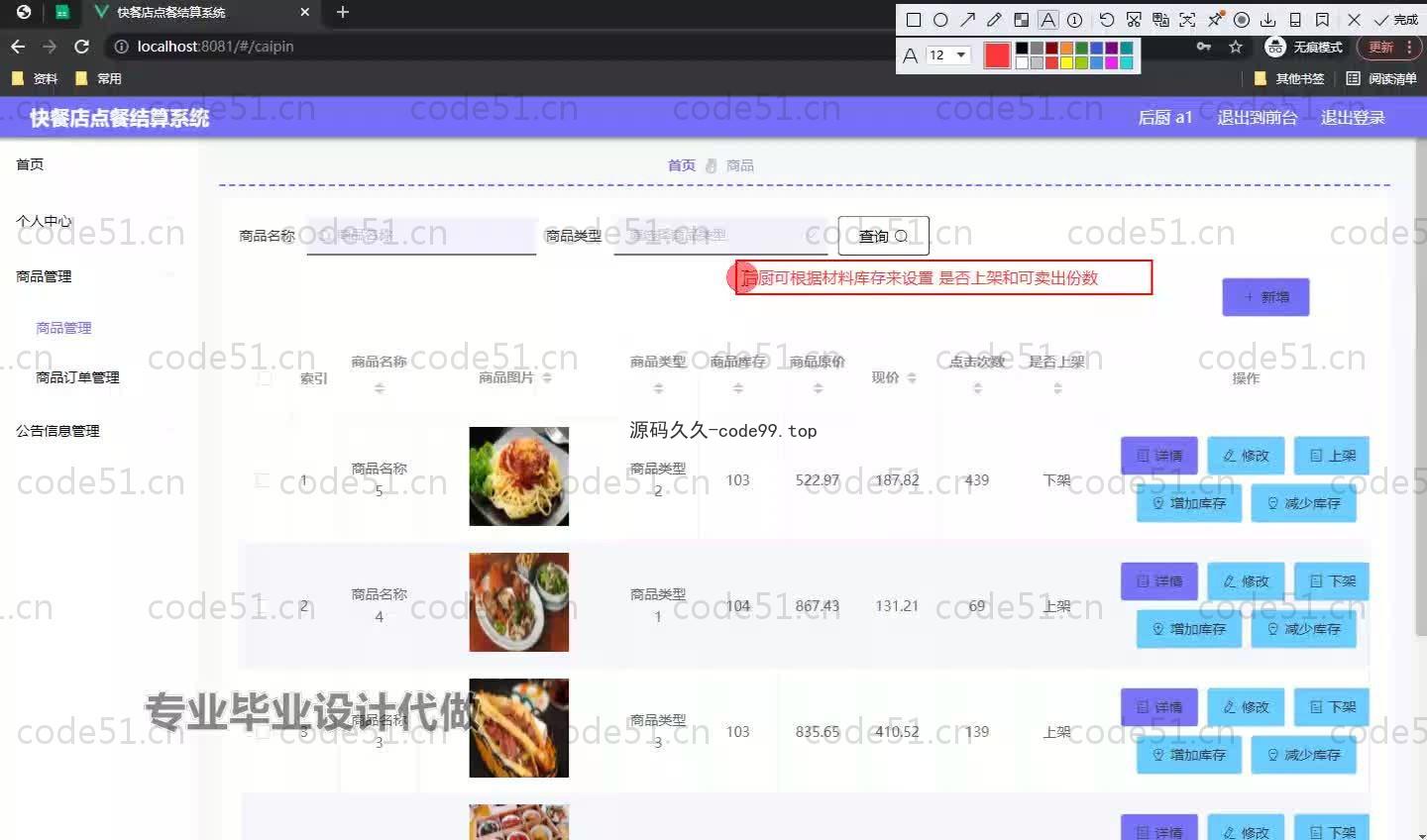1427x840 pixels.
Task: Focus the 商品名称 search input
Action: (421, 236)
